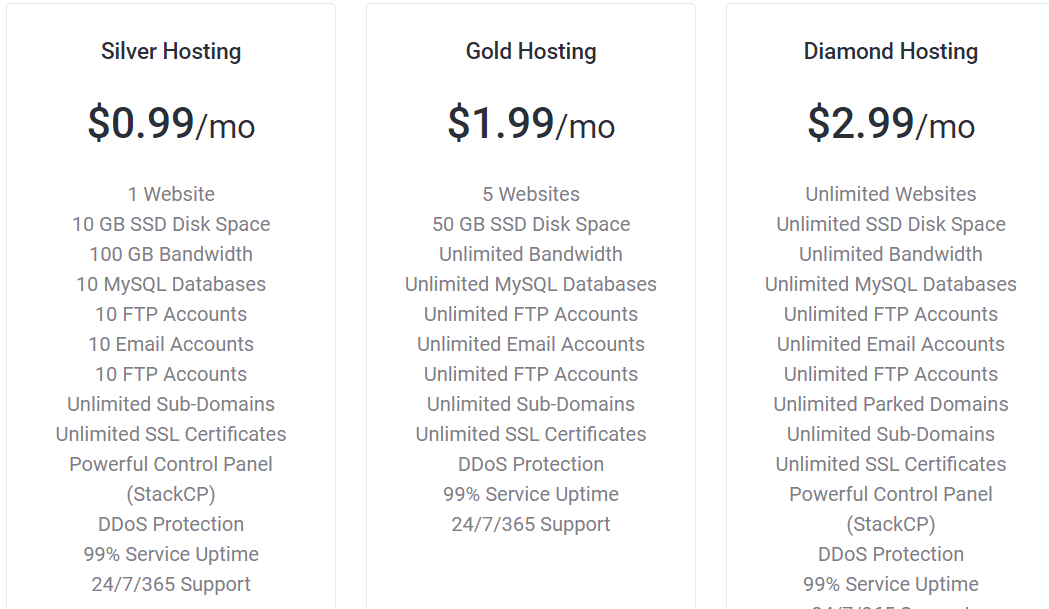
Task: Click 'DDoS Protection' in Gold plan
Action: click(x=531, y=464)
